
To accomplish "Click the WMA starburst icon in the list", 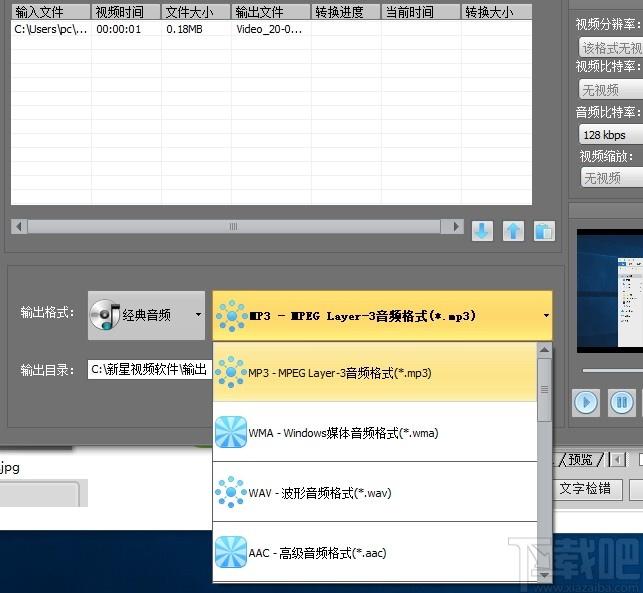I will (231, 432).
